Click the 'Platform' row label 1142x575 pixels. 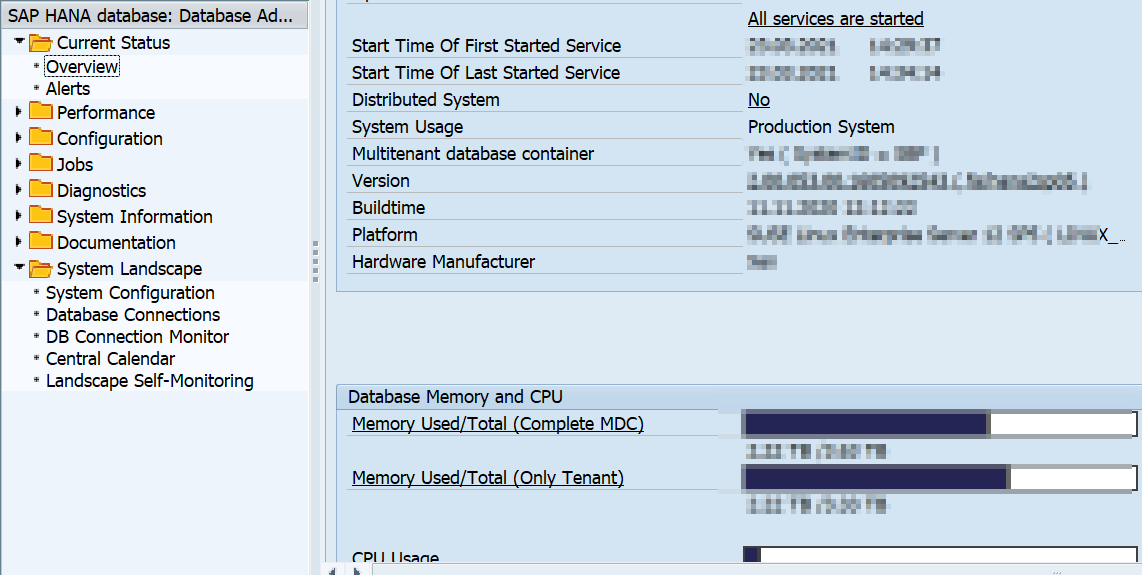click(385, 235)
